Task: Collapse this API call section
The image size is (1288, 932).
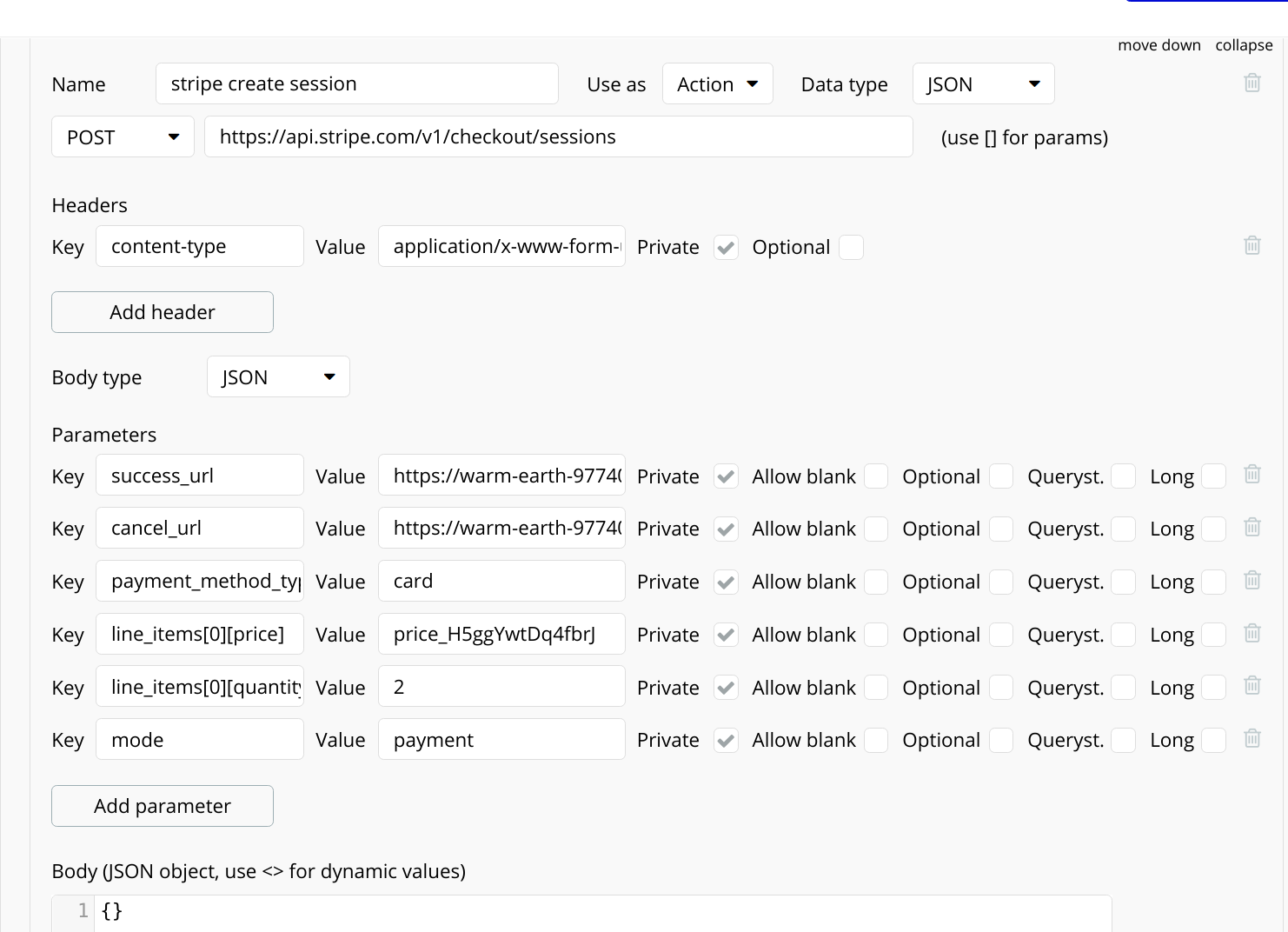Action: pyautogui.click(x=1244, y=45)
